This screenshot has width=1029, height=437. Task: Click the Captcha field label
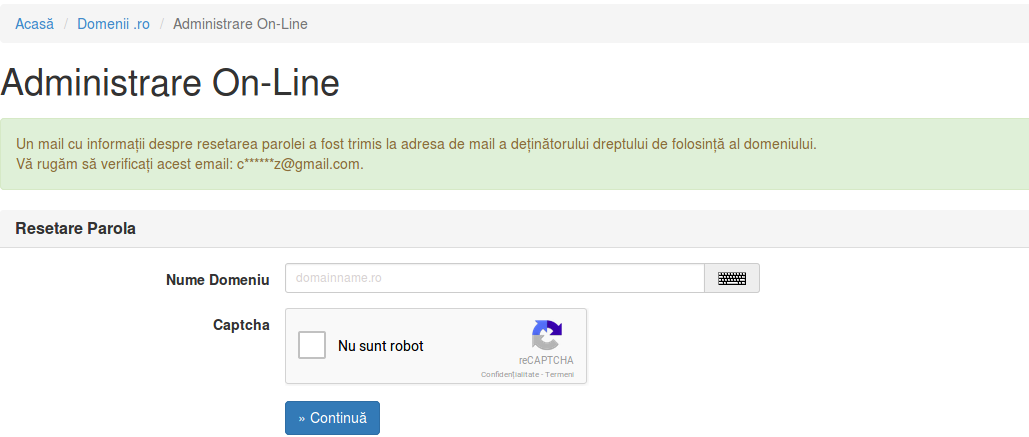pyautogui.click(x=242, y=325)
